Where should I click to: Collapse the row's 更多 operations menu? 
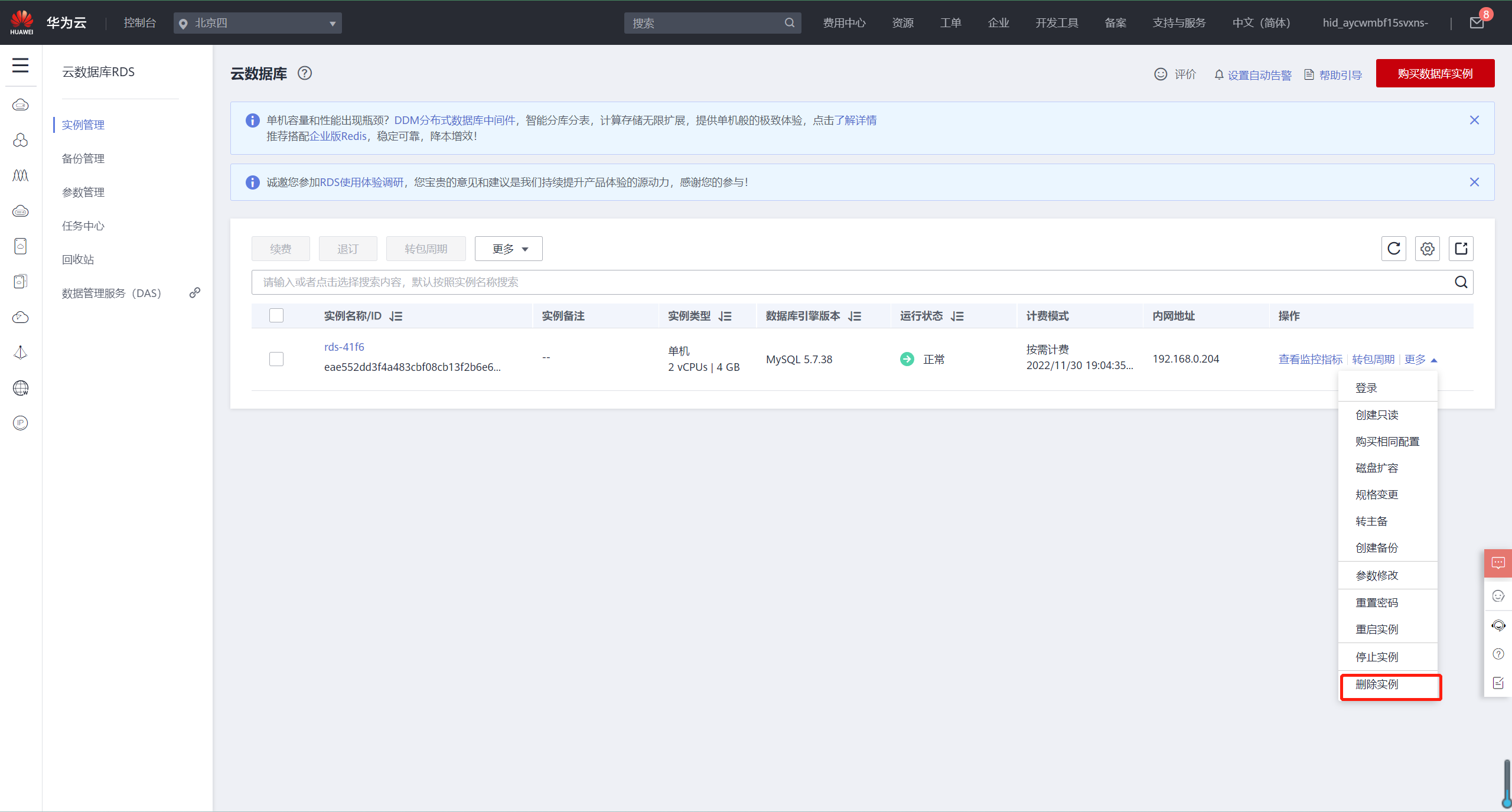coord(1420,360)
